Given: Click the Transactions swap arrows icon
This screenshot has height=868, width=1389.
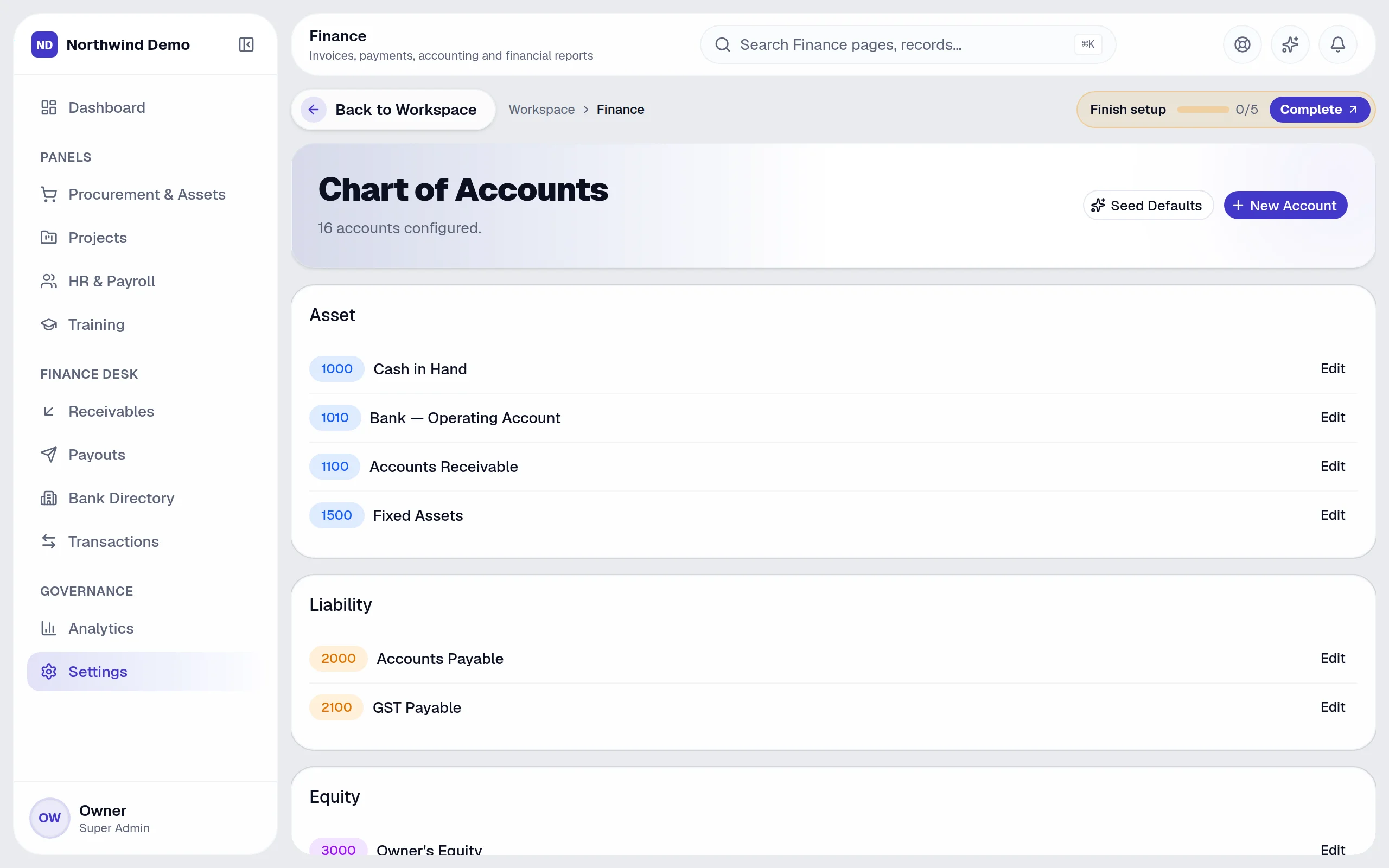Looking at the screenshot, I should pyautogui.click(x=49, y=541).
